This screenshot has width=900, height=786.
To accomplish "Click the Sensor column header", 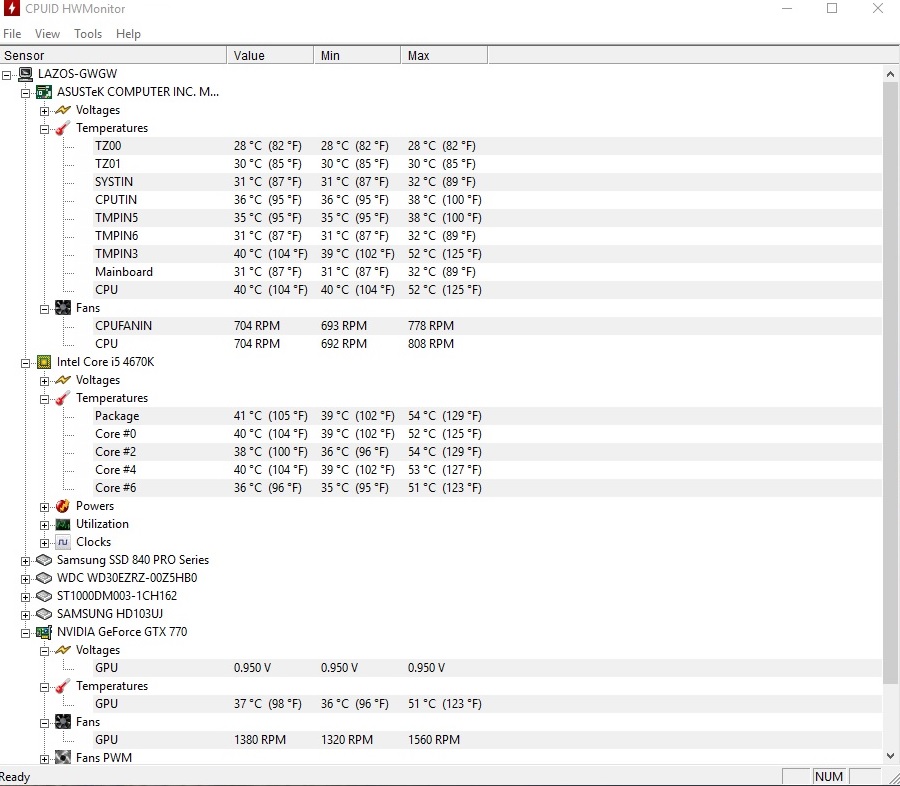I will pyautogui.click(x=113, y=56).
